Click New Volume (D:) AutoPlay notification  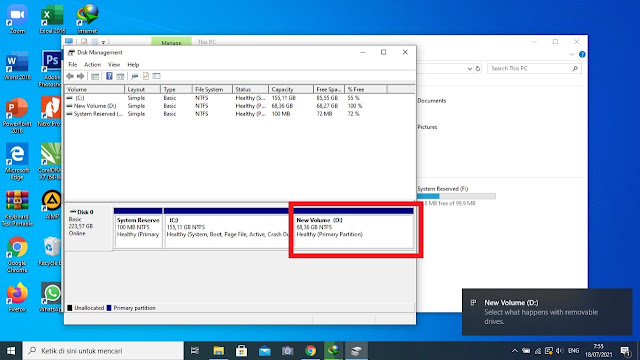tap(547, 312)
